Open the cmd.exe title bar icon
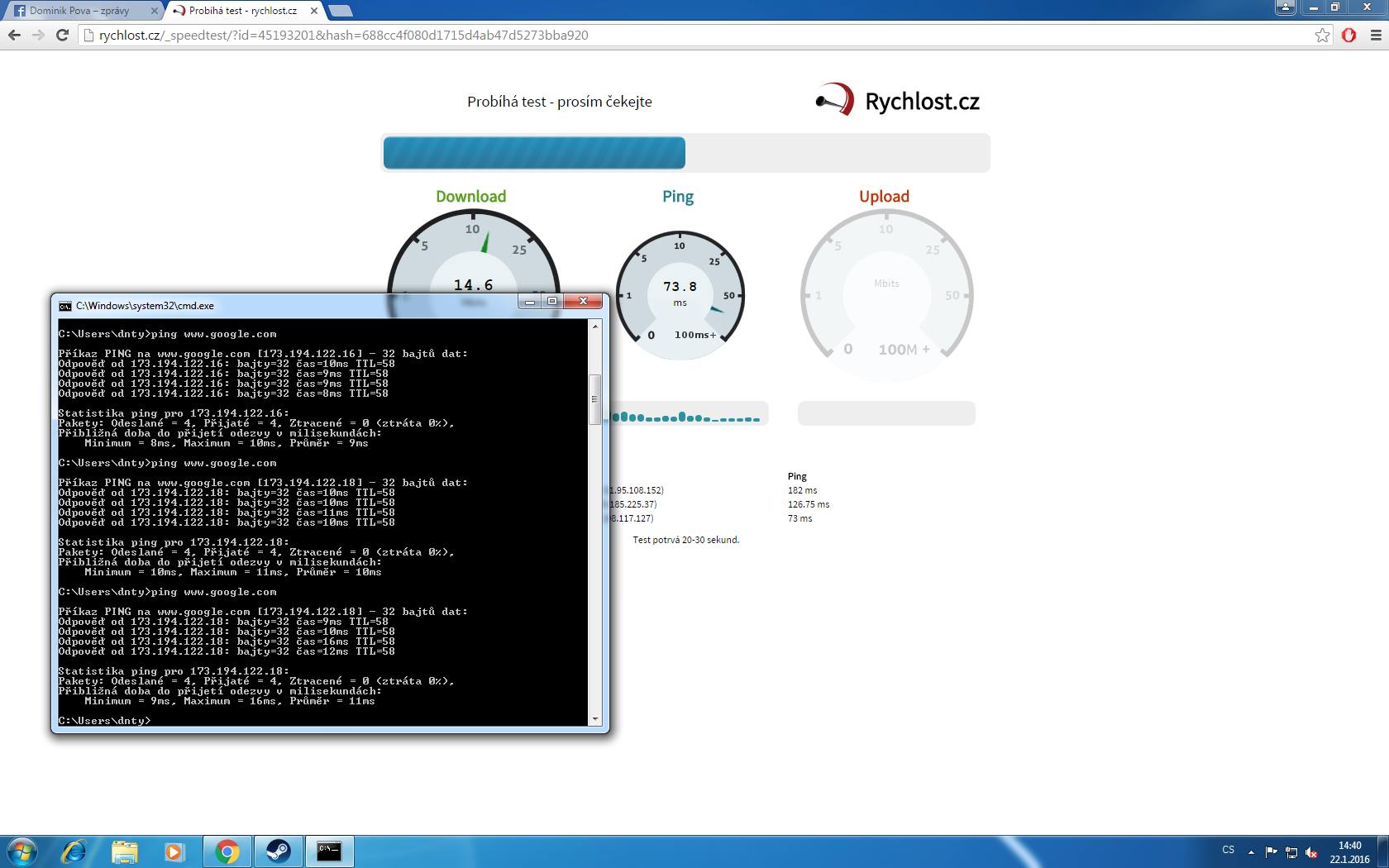Image resolution: width=1389 pixels, height=868 pixels. (x=65, y=306)
